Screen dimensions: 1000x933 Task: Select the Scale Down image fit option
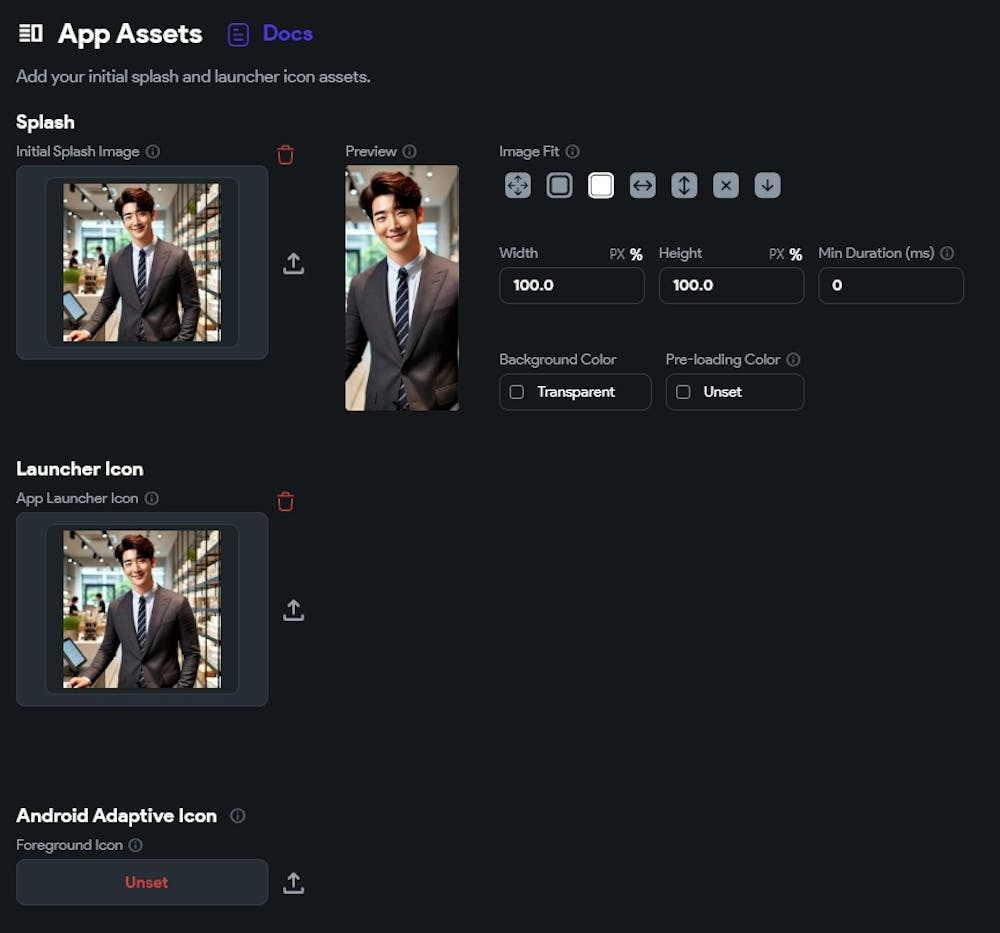click(x=767, y=186)
